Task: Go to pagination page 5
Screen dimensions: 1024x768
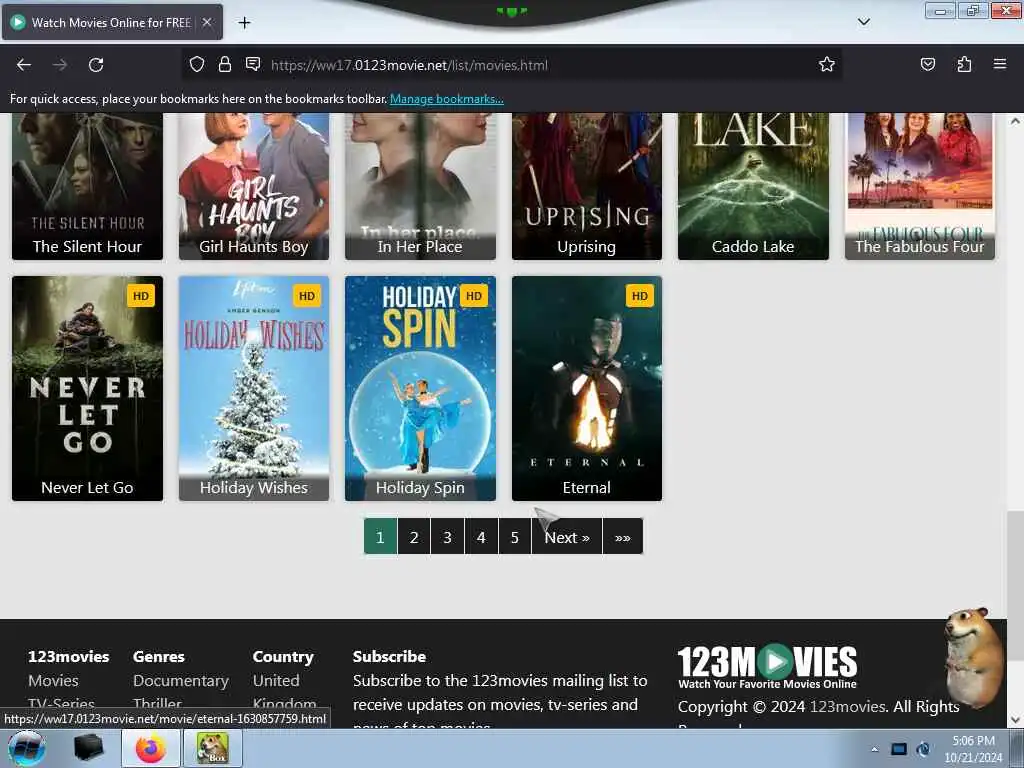Action: click(x=515, y=537)
